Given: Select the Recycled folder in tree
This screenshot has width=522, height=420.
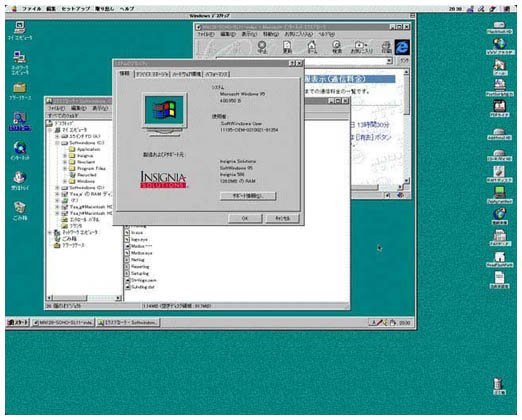Looking at the screenshot, I should coord(83,175).
